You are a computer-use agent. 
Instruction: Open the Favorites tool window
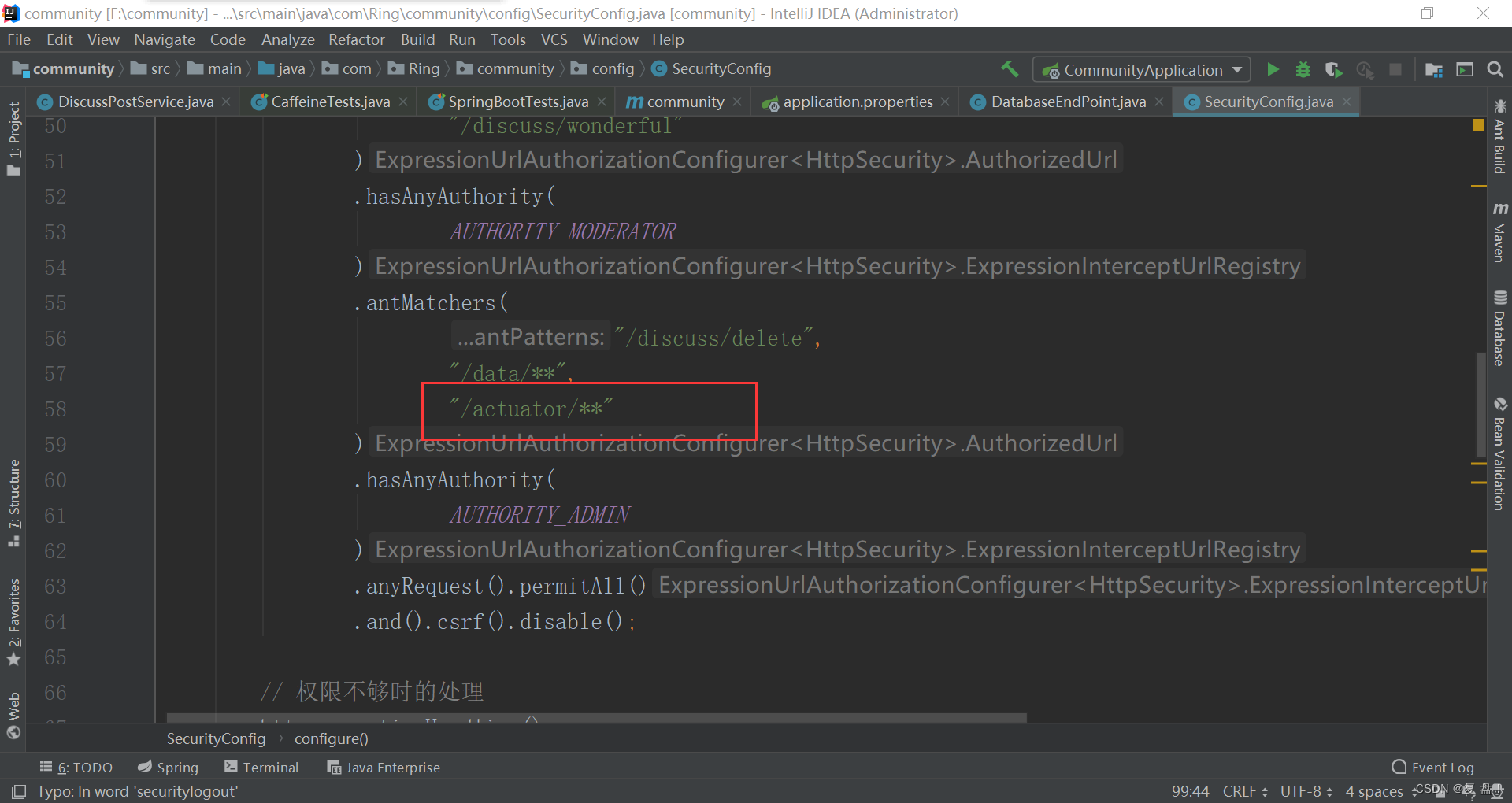[x=13, y=622]
